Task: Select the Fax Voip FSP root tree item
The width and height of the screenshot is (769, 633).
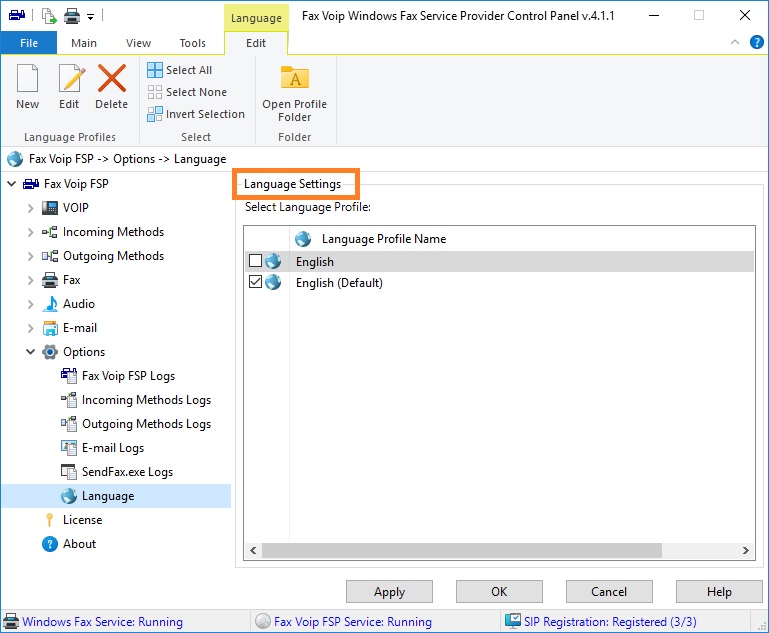Action: (66, 184)
